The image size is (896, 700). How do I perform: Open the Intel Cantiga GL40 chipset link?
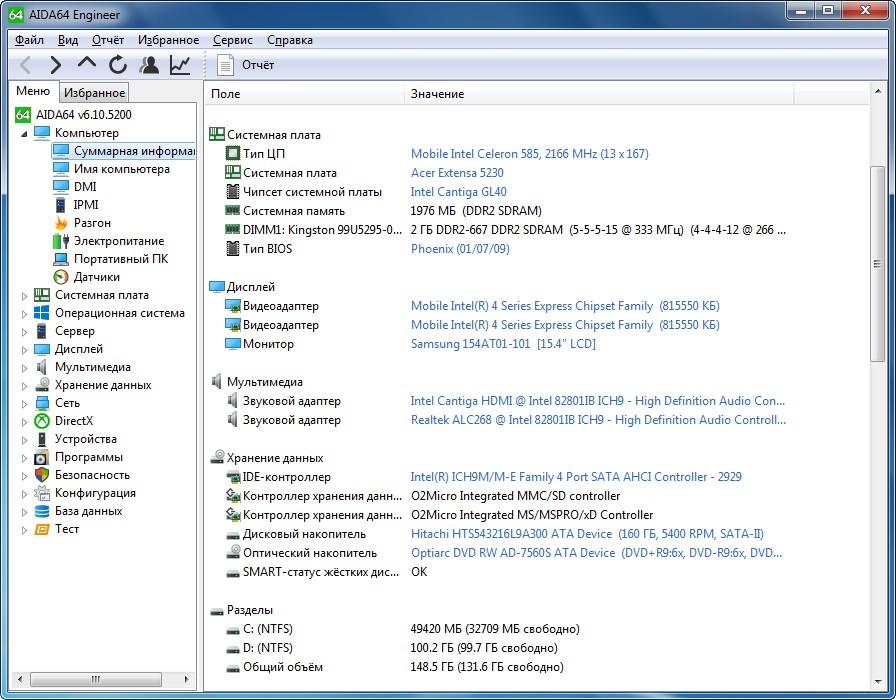coord(458,192)
